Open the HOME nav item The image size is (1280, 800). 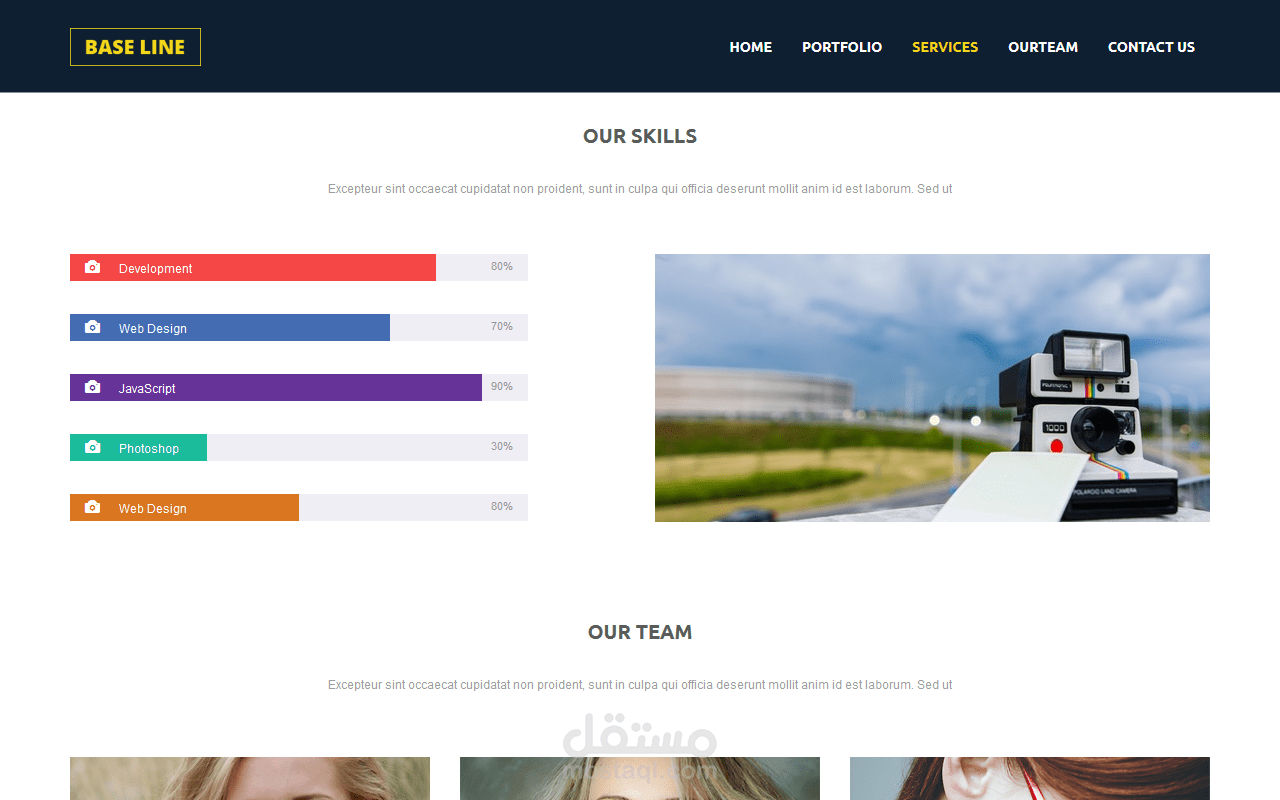[x=751, y=47]
